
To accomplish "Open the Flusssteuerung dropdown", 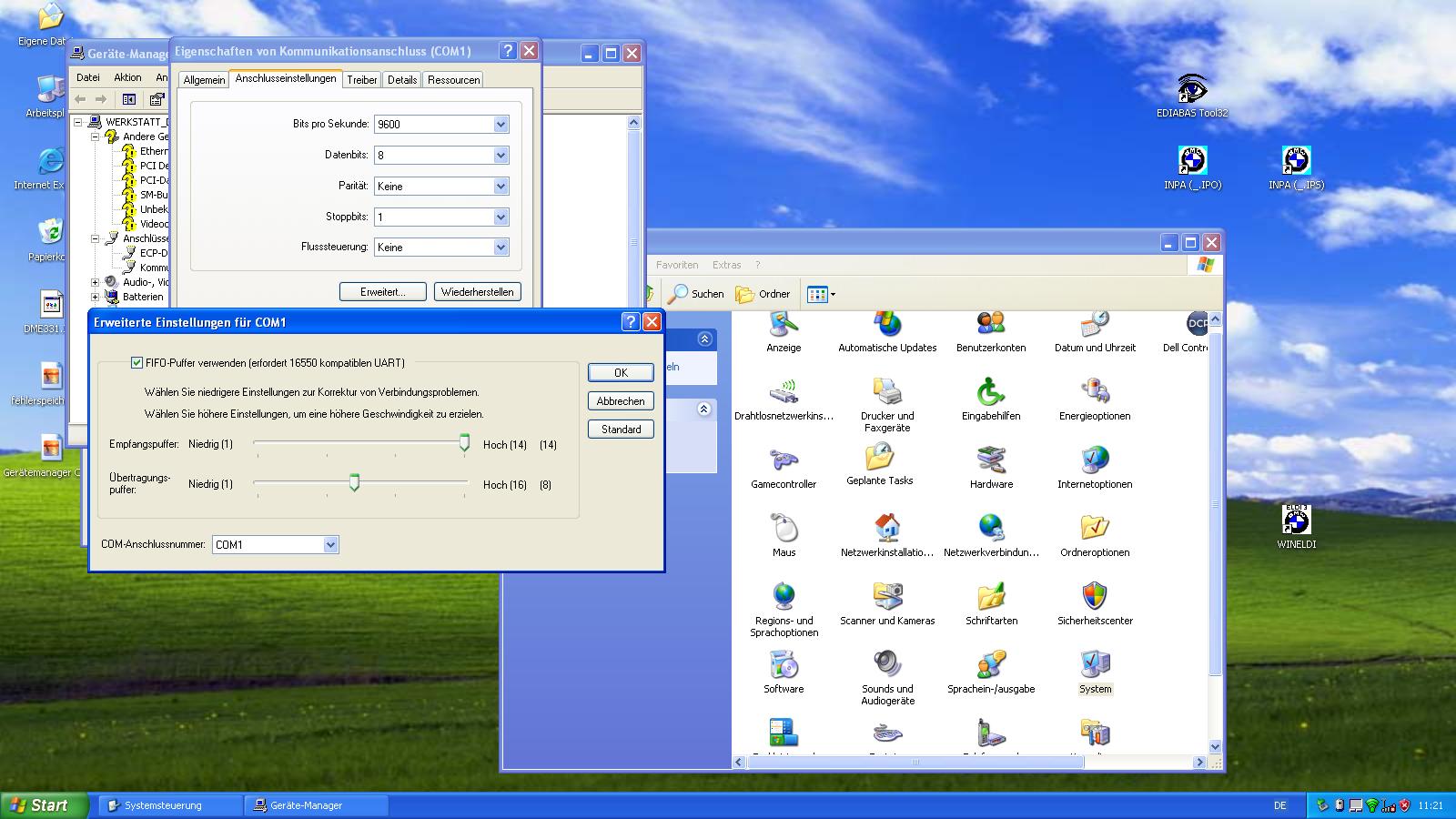I will click(x=500, y=248).
